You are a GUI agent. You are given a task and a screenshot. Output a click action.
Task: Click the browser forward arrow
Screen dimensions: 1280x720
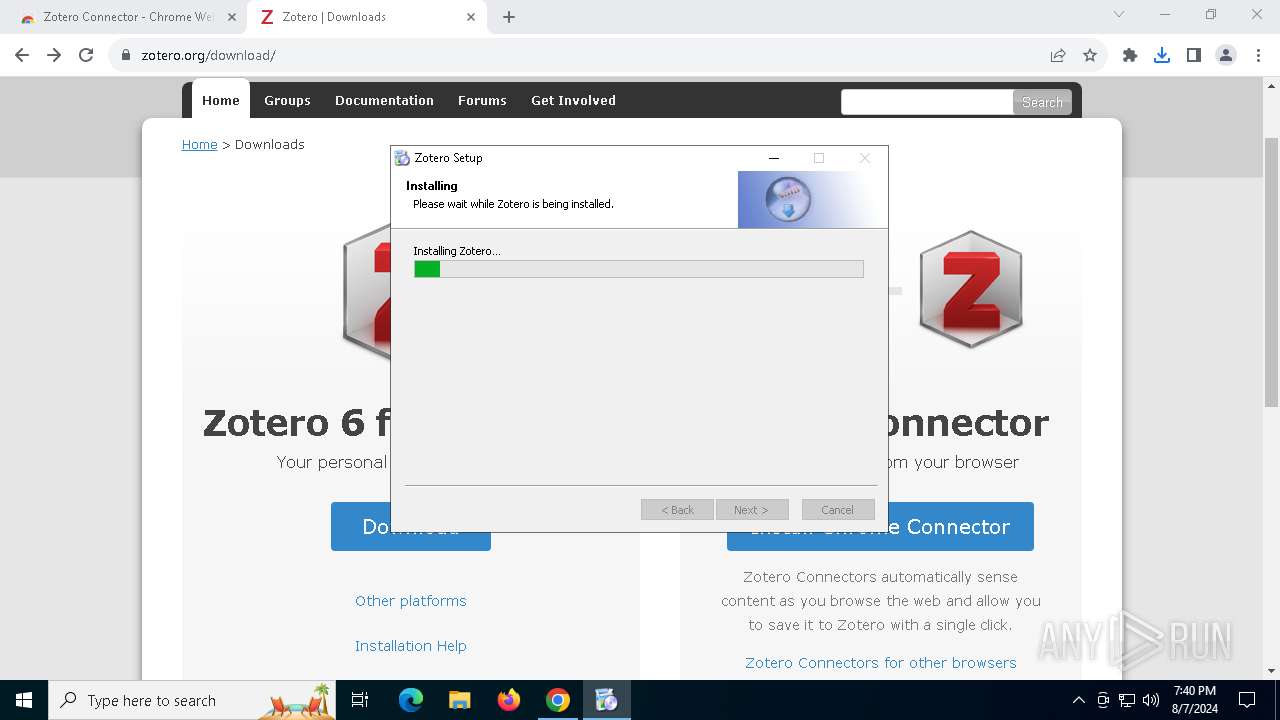pyautogui.click(x=54, y=55)
